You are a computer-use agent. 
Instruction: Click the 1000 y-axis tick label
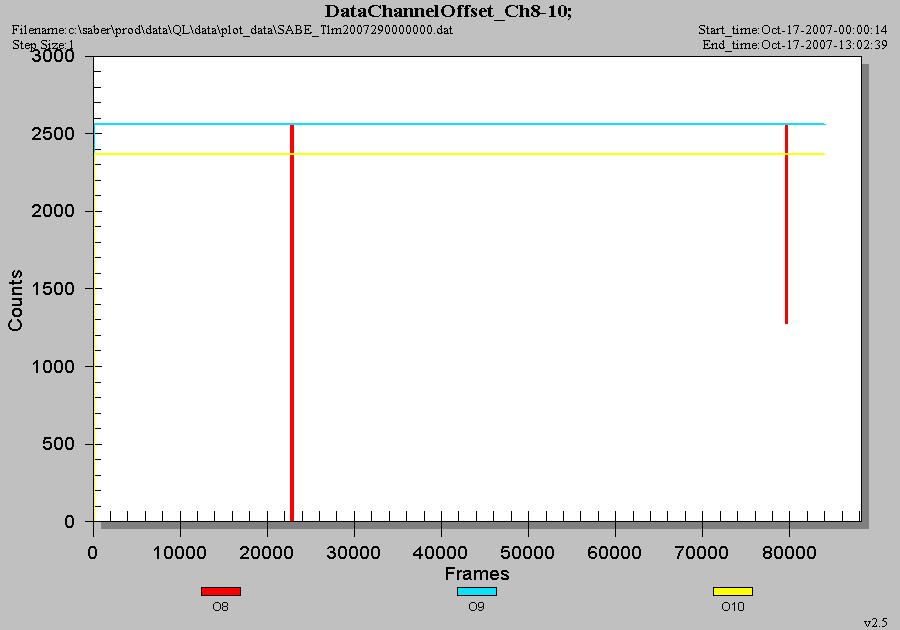(x=53, y=366)
